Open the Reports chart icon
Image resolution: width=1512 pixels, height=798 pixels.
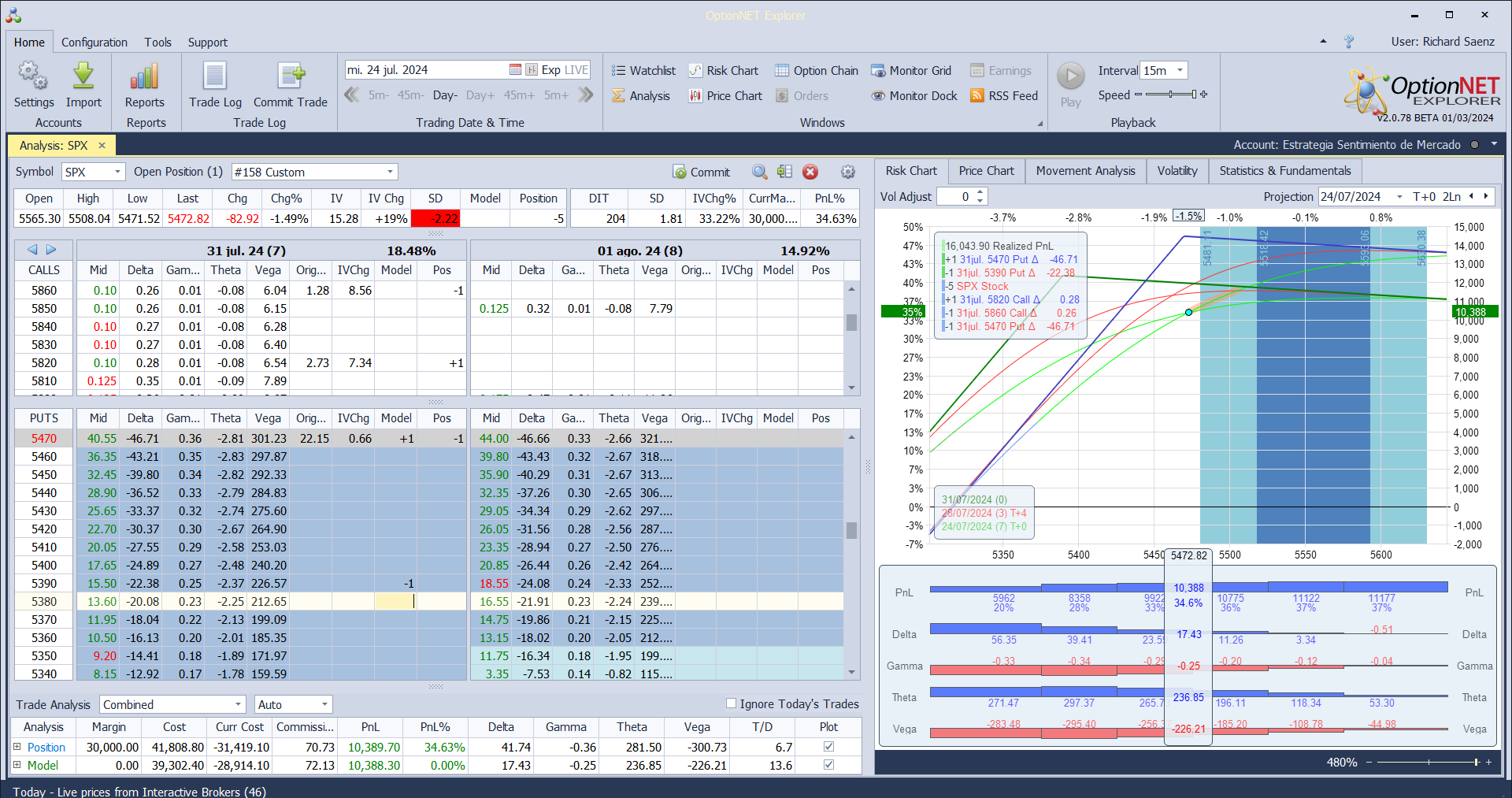pos(145,77)
